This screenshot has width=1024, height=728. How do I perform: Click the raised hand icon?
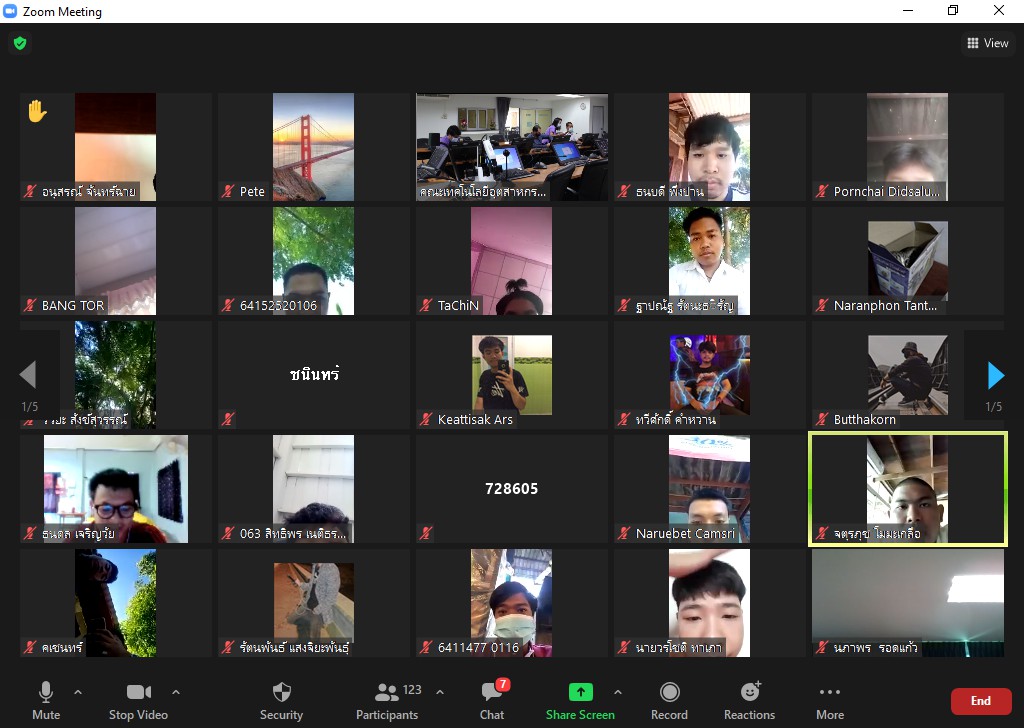coord(37,111)
